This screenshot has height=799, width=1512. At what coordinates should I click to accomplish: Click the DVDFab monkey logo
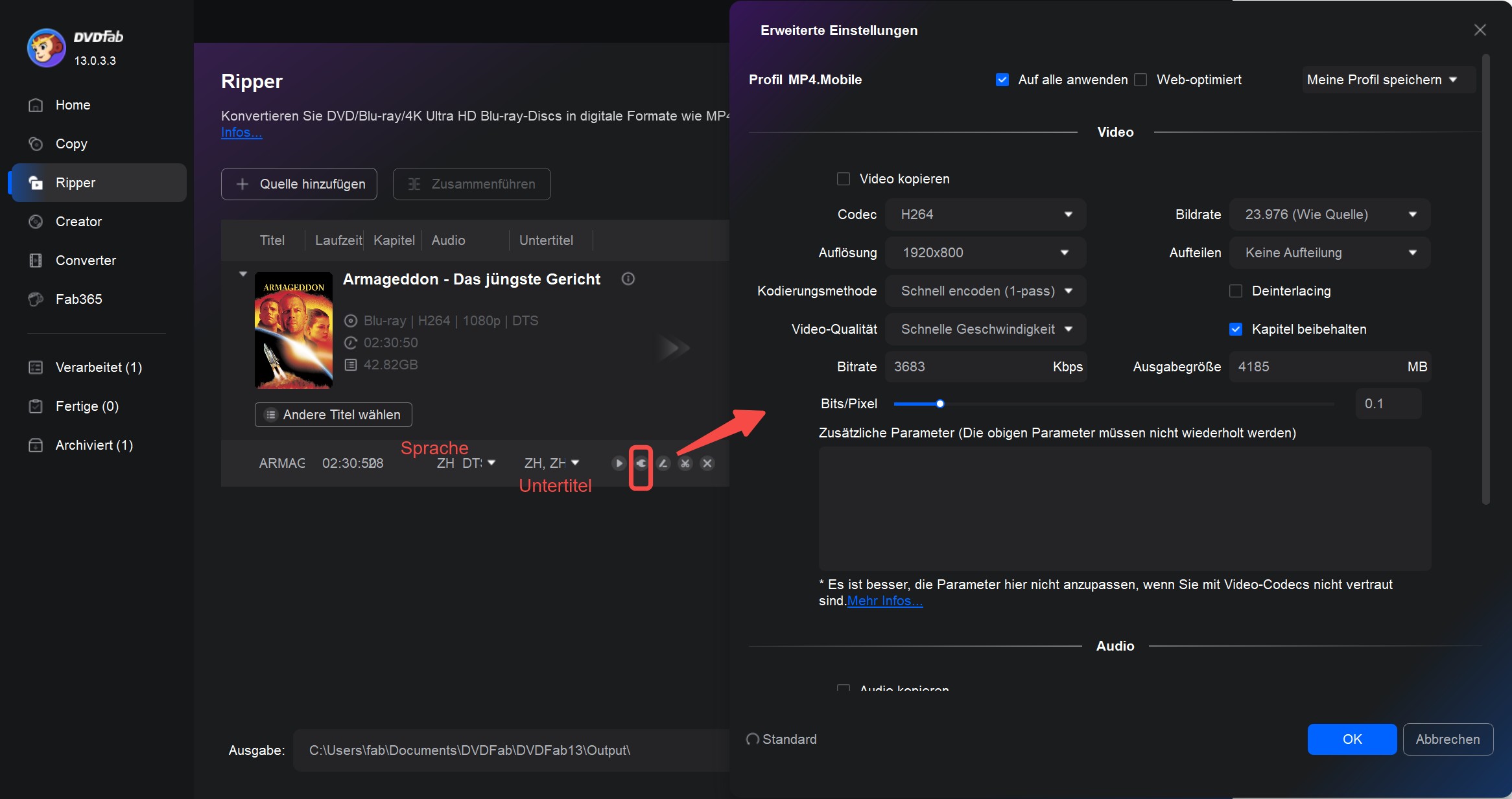coord(46,48)
